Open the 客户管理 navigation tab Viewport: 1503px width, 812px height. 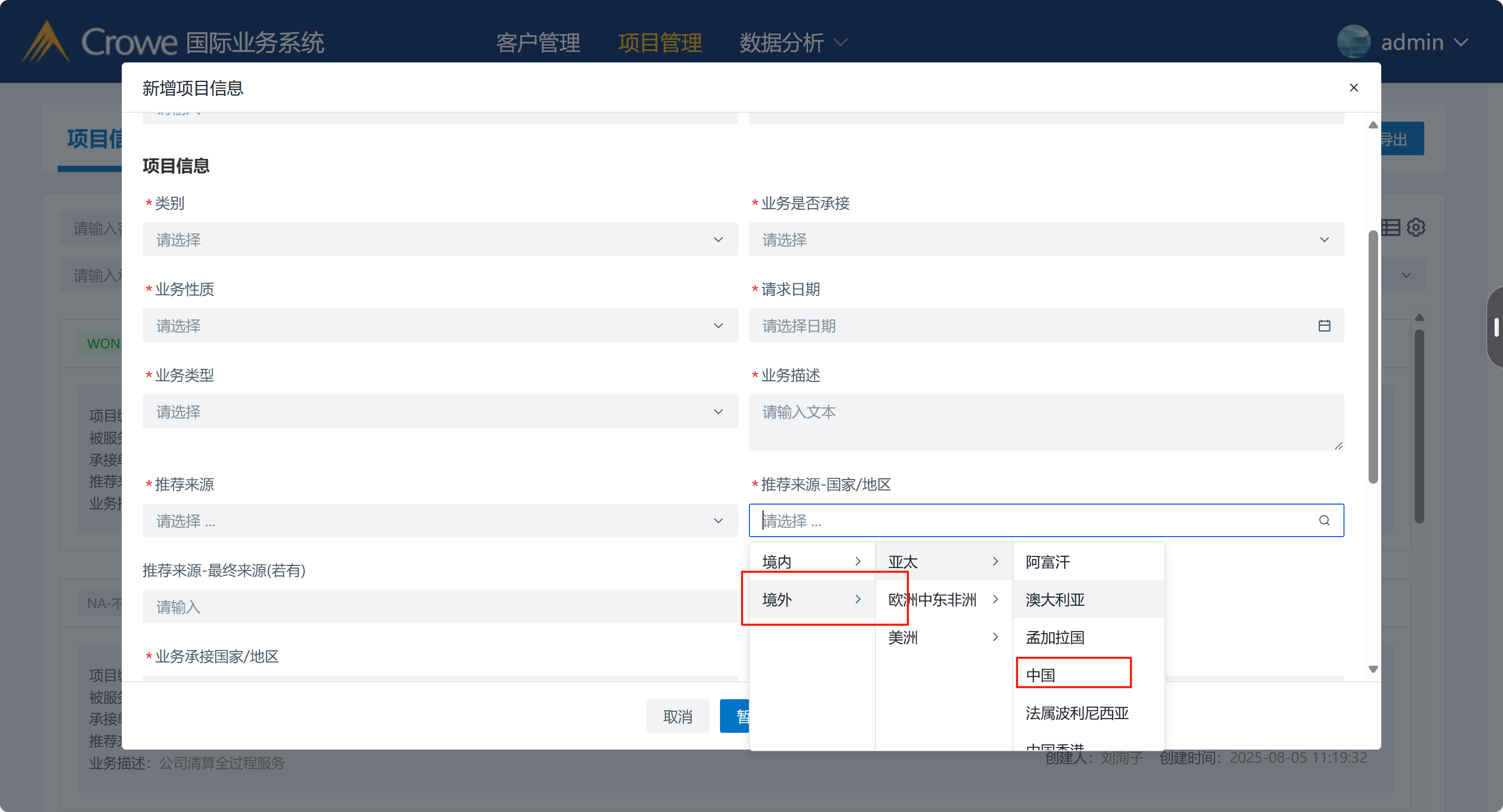[538, 42]
